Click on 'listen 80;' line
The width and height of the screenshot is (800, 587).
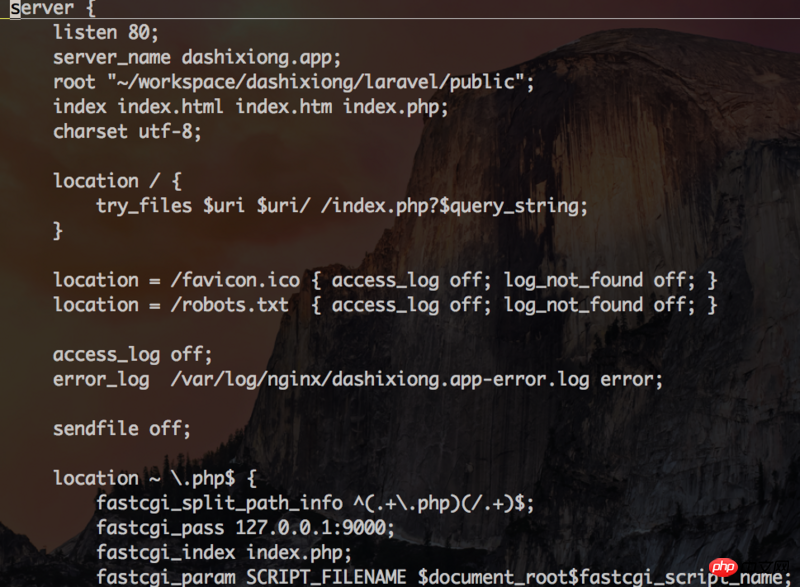[106, 33]
